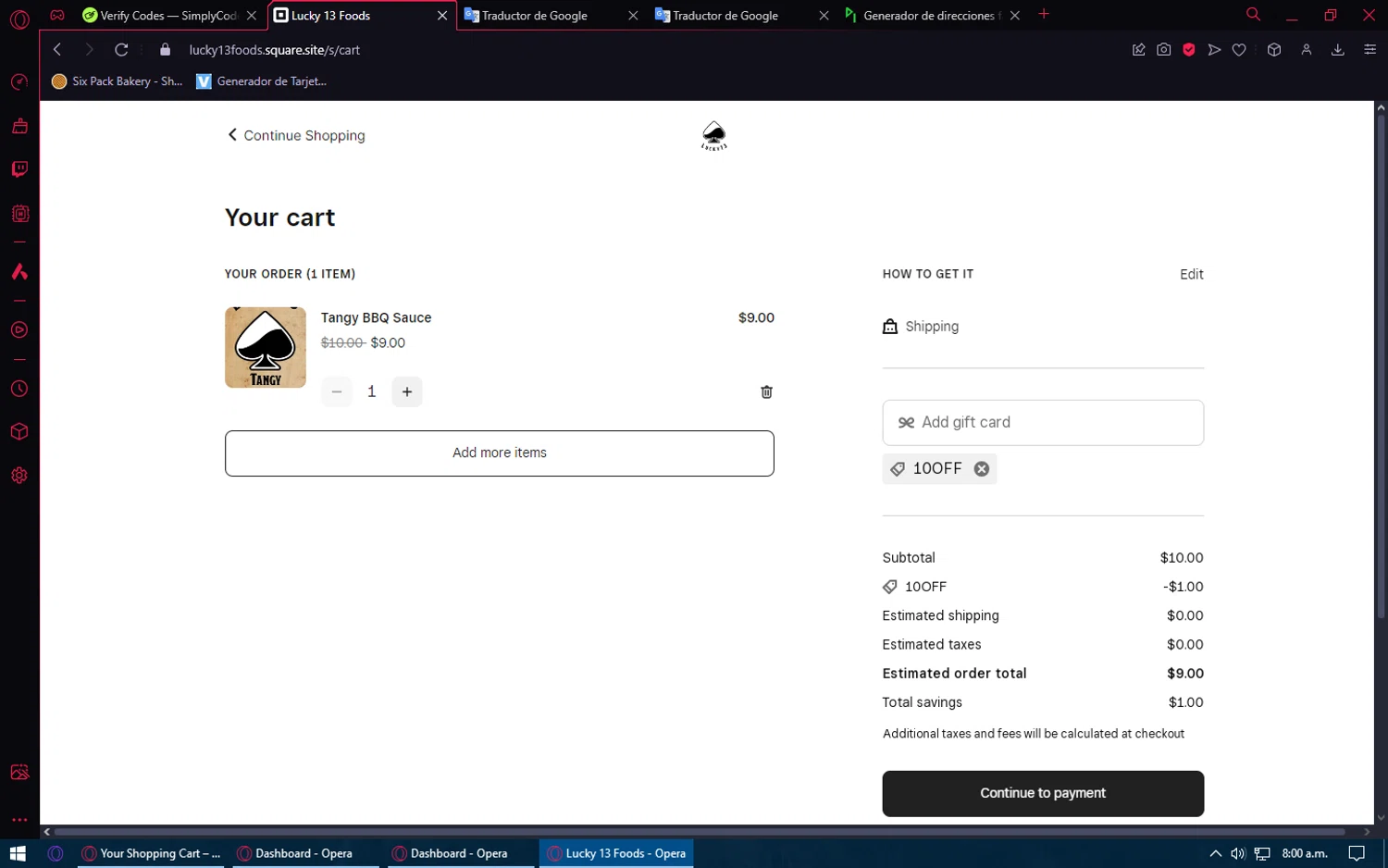Open the network icon in the tray
Image resolution: width=1388 pixels, height=868 pixels.
click(x=1262, y=853)
